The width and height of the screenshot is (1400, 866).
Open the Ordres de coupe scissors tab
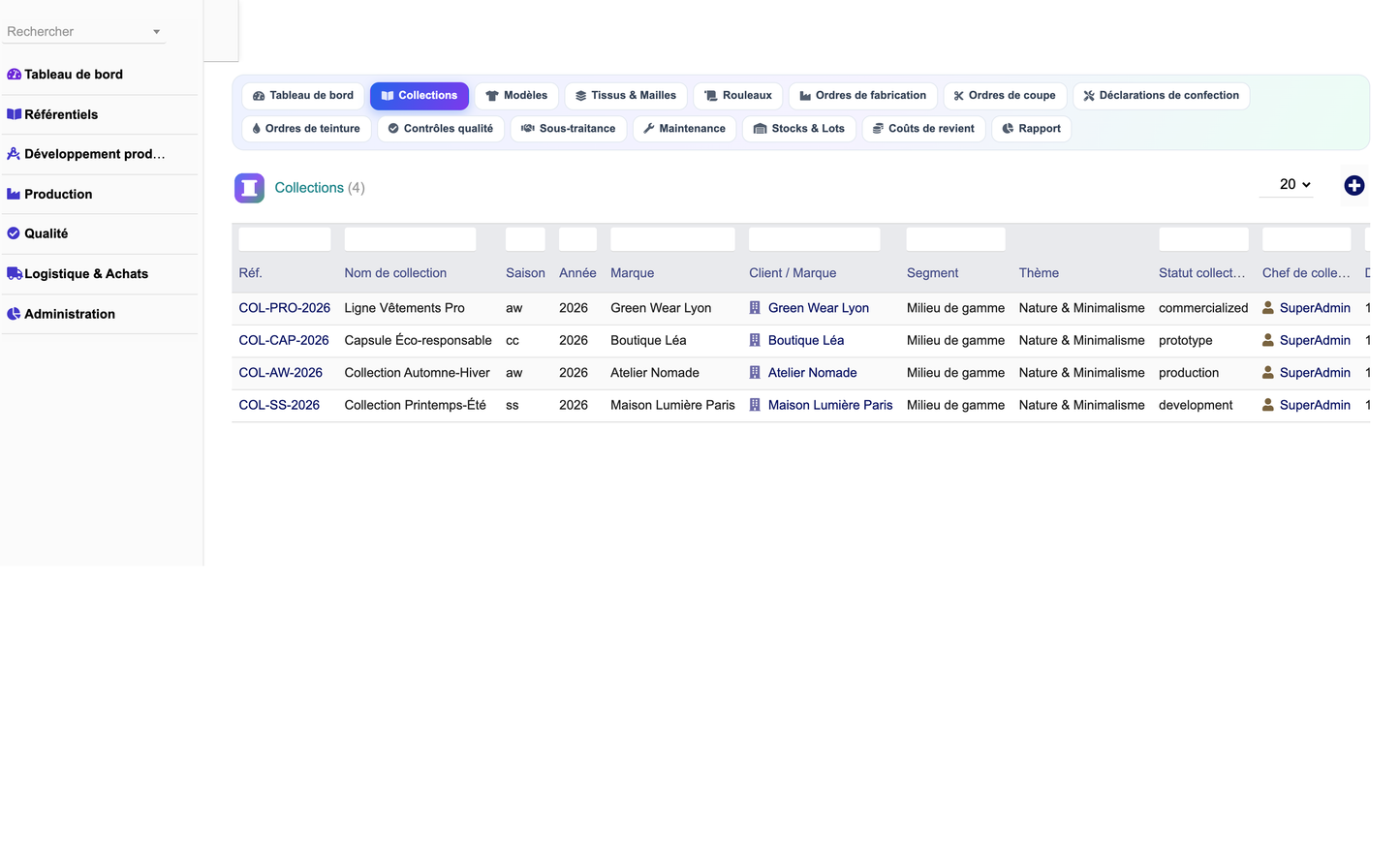click(x=1005, y=96)
